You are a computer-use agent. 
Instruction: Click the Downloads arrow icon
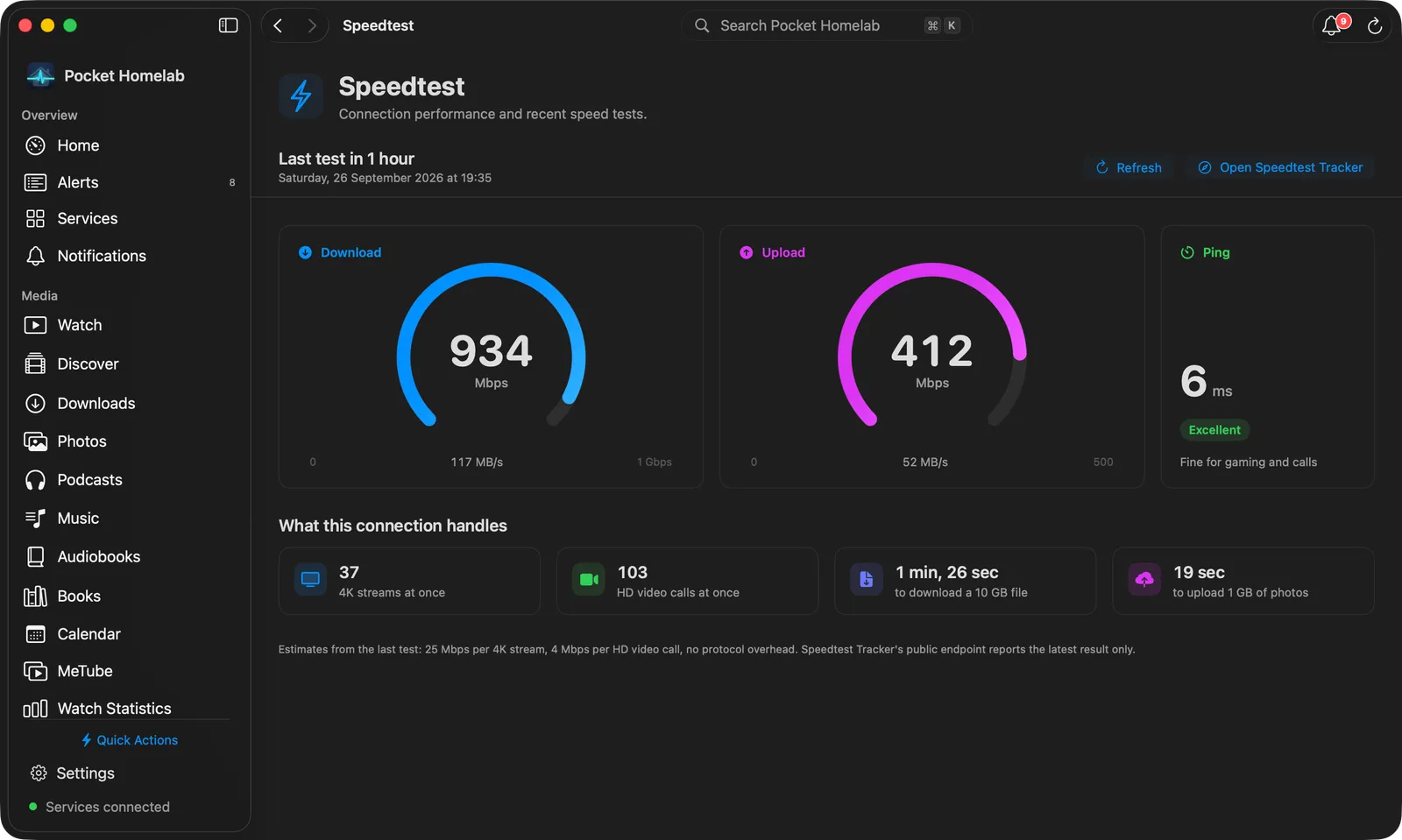(35, 403)
